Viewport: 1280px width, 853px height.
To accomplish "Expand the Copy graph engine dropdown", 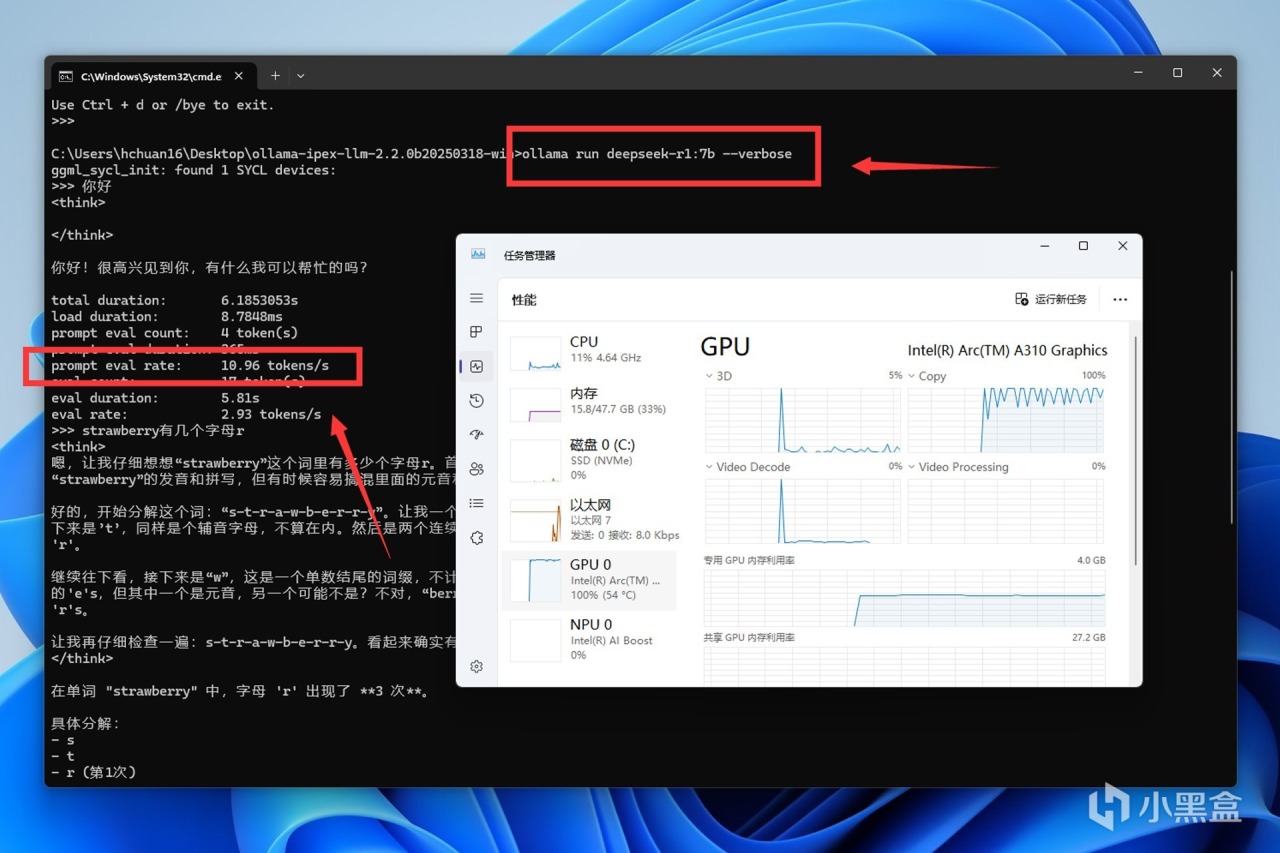I will pyautogui.click(x=913, y=377).
